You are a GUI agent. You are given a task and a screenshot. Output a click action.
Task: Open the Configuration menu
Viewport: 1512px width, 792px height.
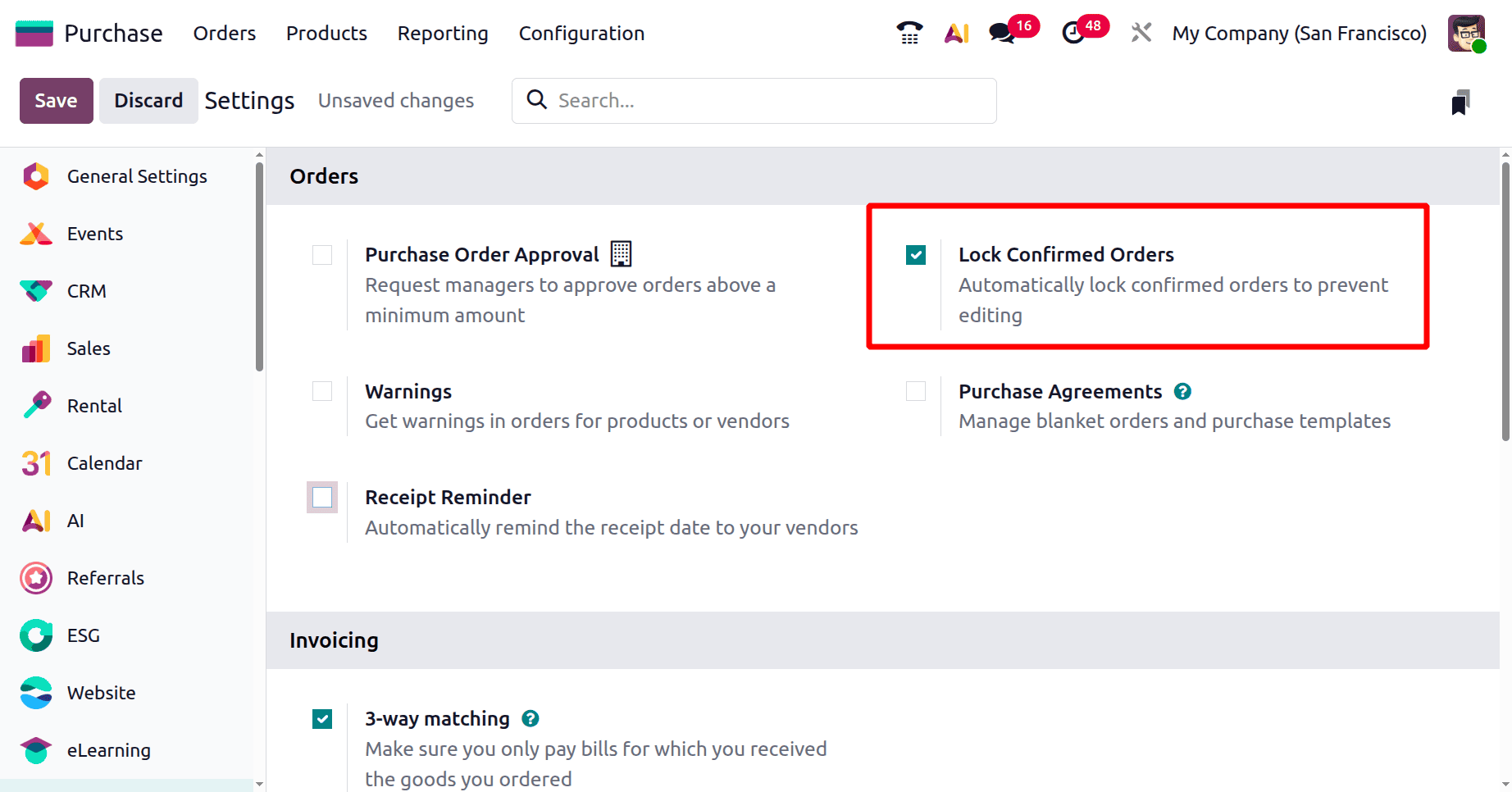pos(581,33)
